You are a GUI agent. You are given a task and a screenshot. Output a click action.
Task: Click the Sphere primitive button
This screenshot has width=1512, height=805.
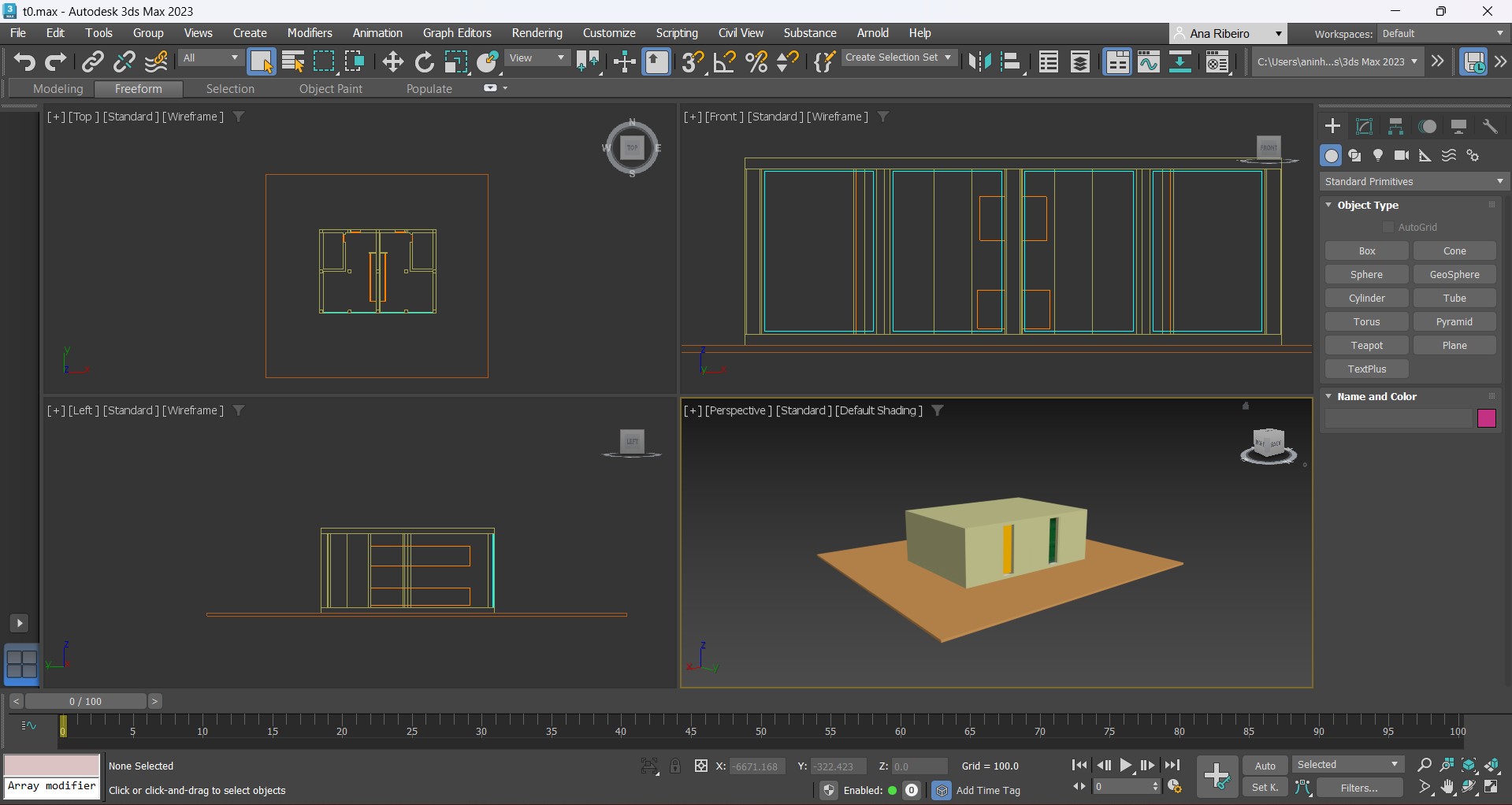click(x=1366, y=275)
